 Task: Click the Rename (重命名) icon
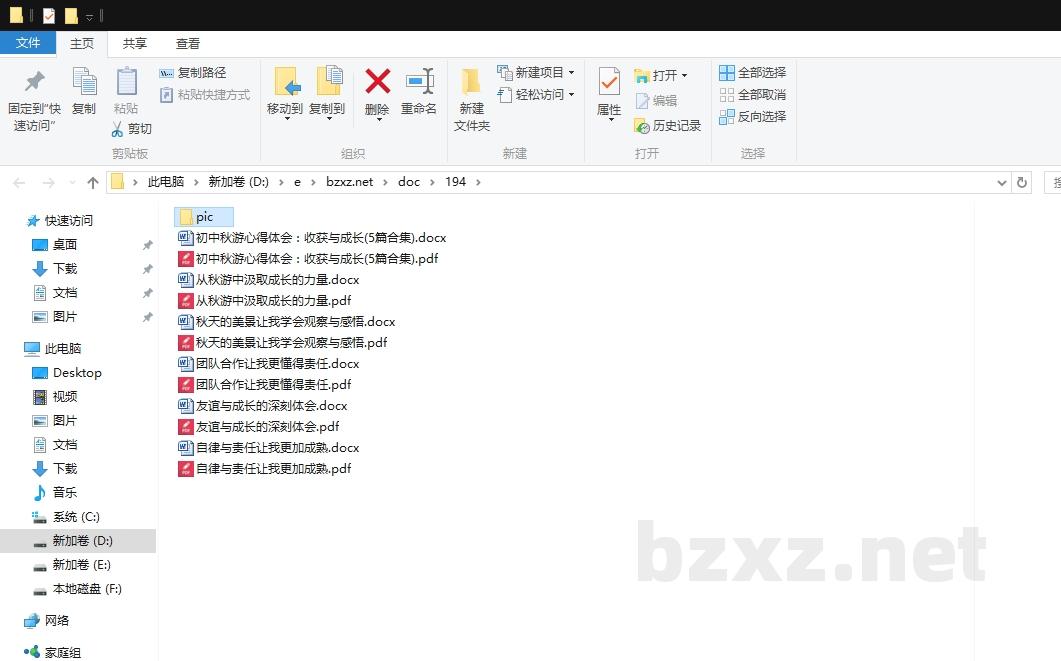tap(419, 82)
